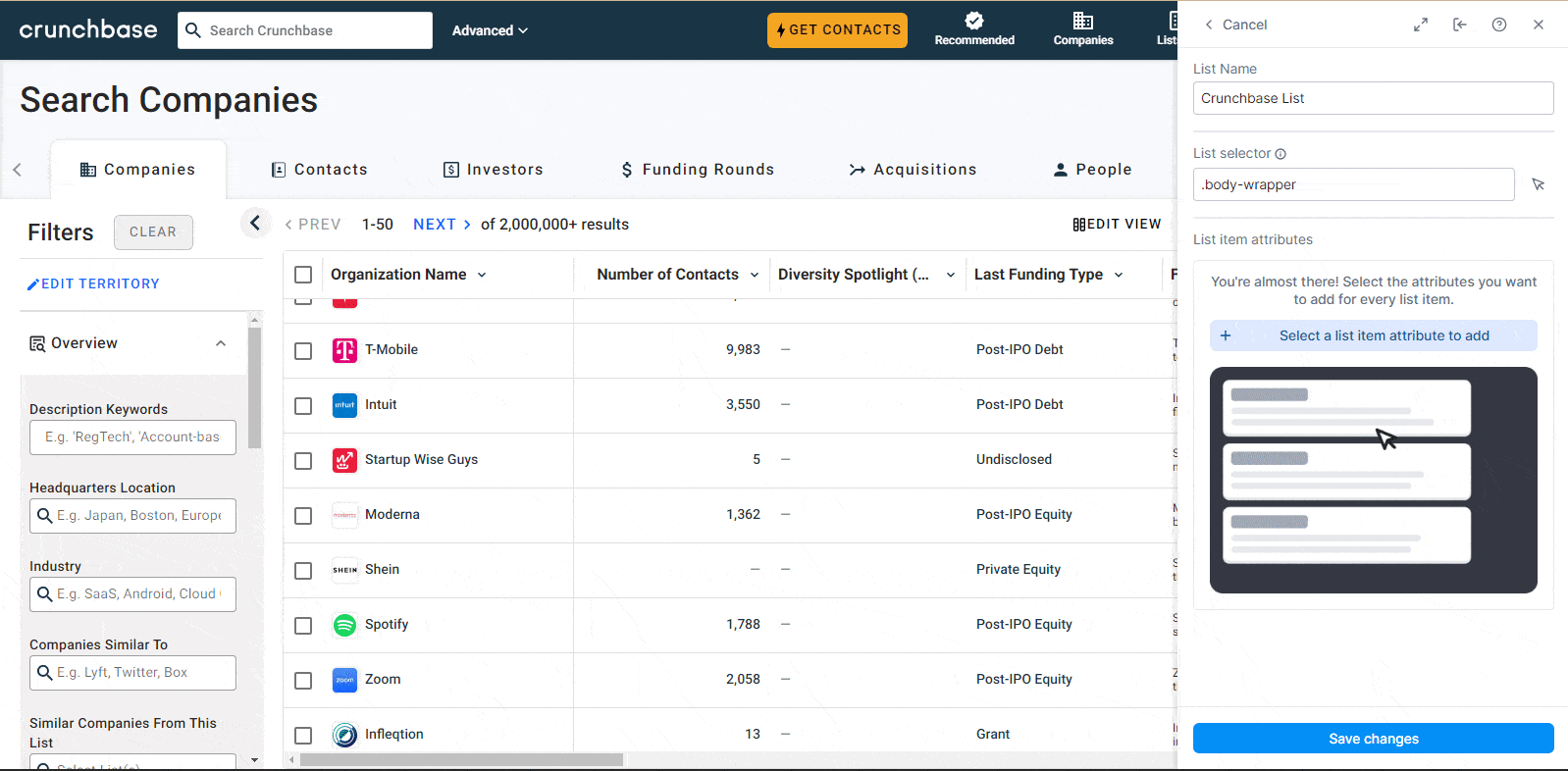Click the expand panel icon in side panel header
Viewport: 1568px width, 771px height.
click(x=1420, y=25)
